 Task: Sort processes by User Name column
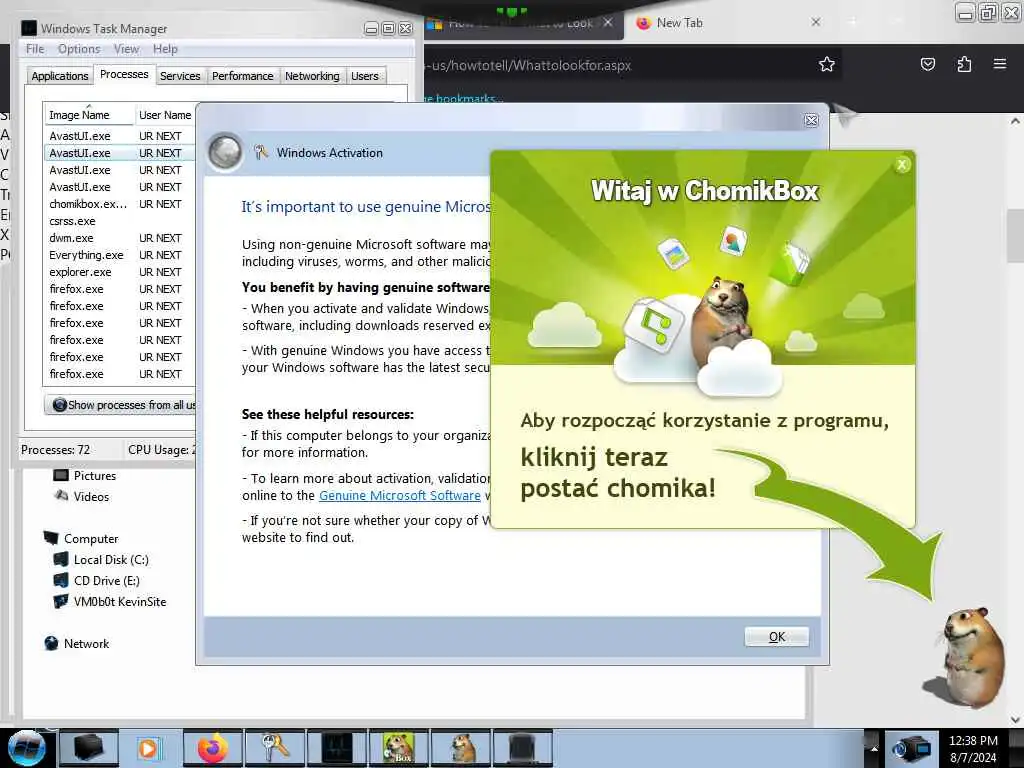pos(165,115)
